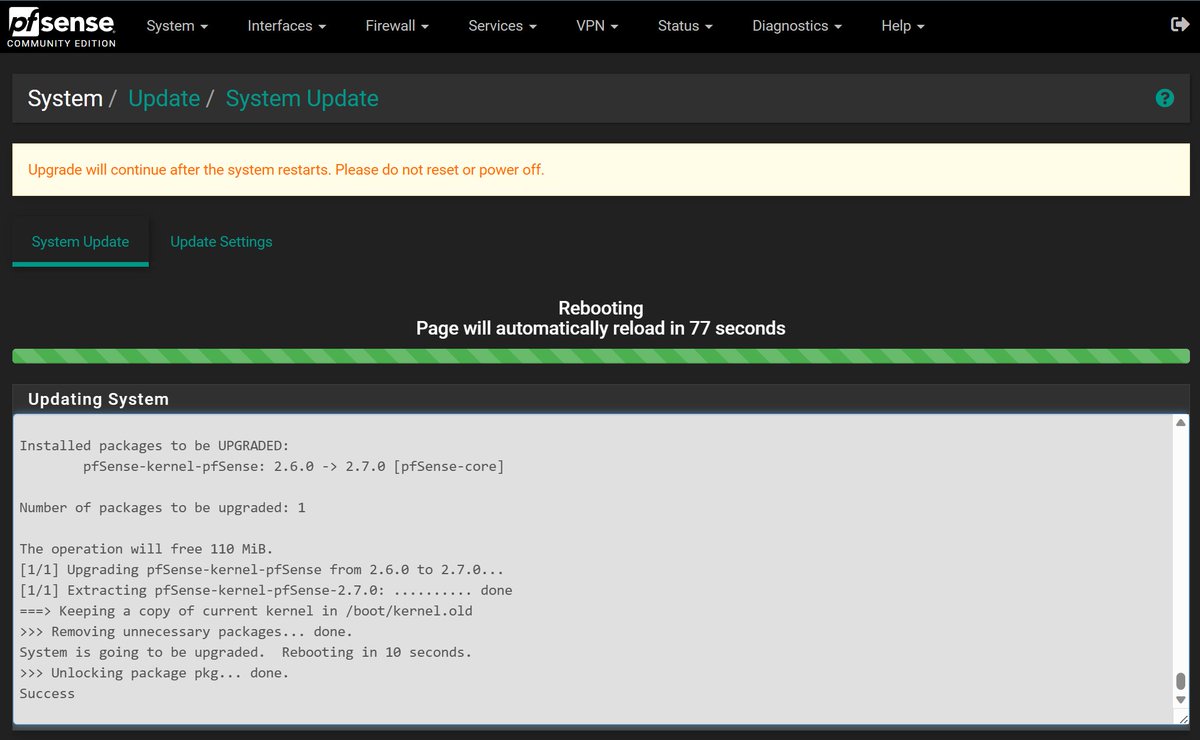Switch to the Update Settings tab
1200x740 pixels.
pos(221,242)
